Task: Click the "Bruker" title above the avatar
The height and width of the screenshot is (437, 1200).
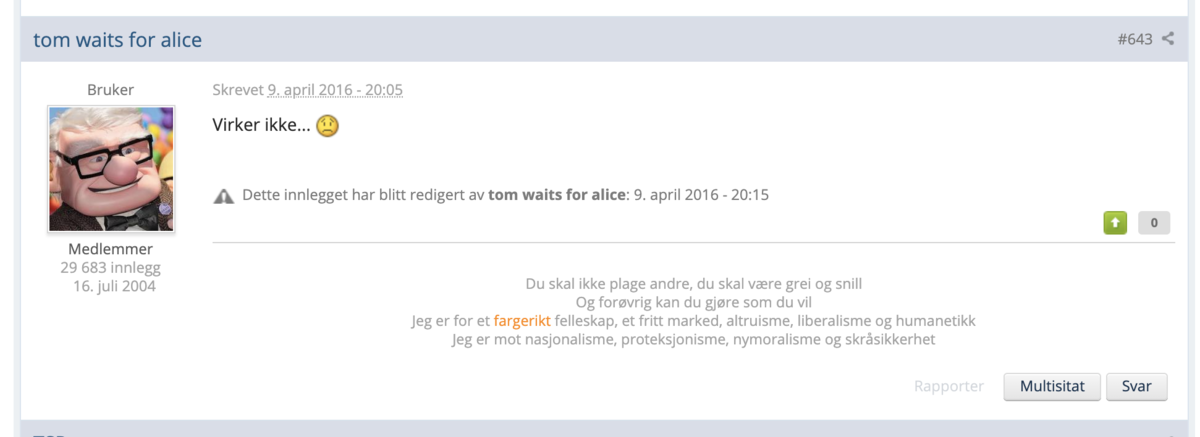Action: pos(110,90)
